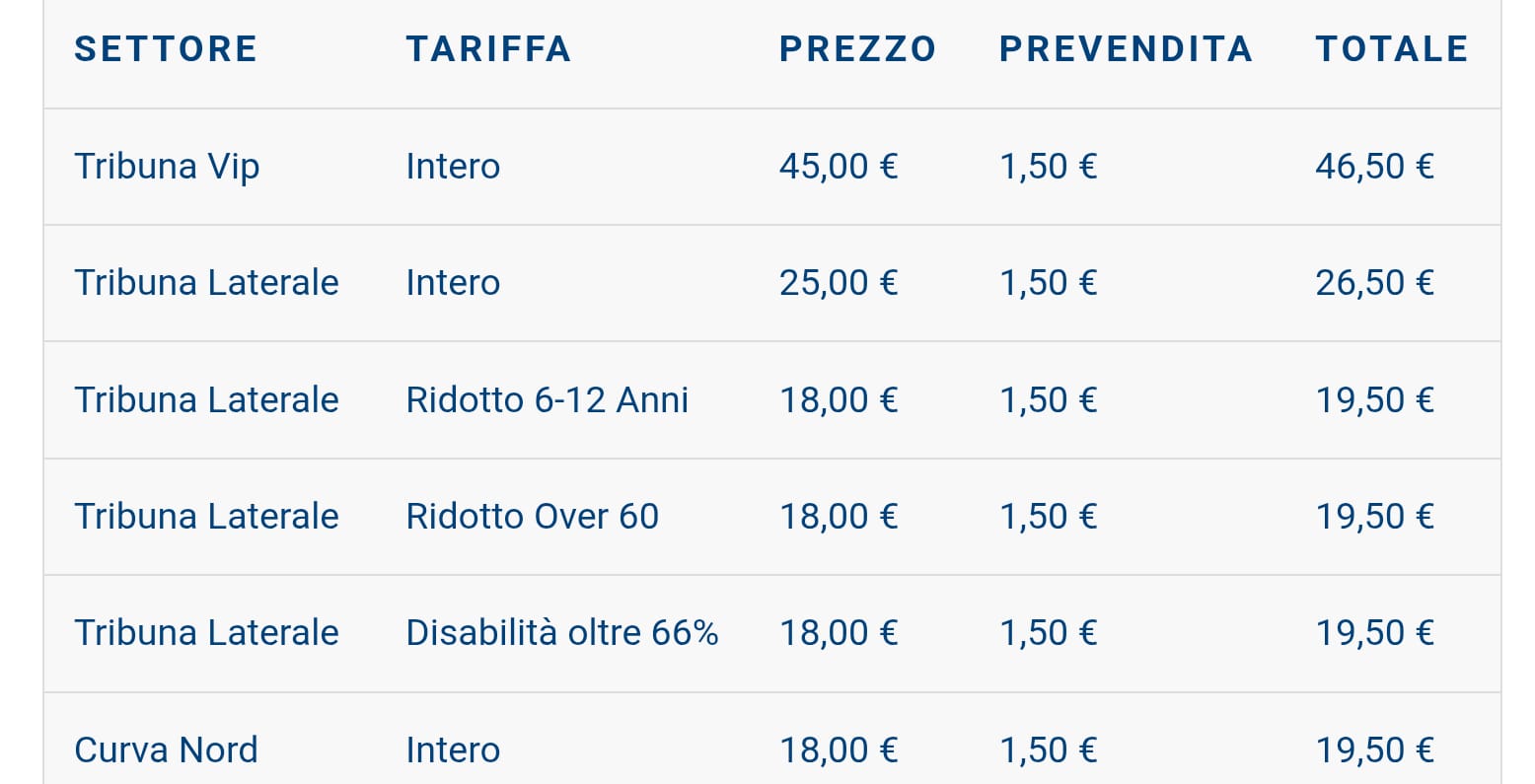Click the SETTORE column header
The image size is (1535, 784).
[166, 49]
